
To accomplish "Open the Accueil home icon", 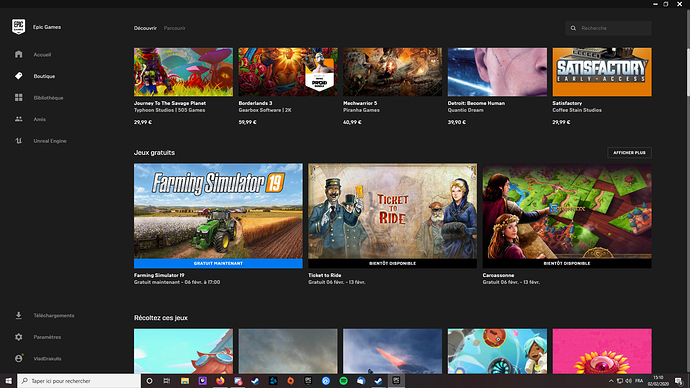I will pyautogui.click(x=18, y=54).
